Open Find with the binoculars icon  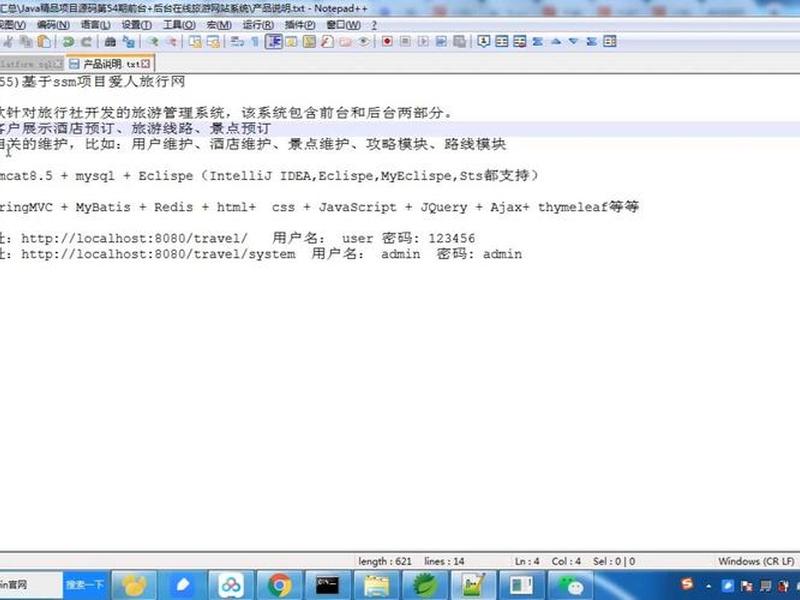coord(110,42)
